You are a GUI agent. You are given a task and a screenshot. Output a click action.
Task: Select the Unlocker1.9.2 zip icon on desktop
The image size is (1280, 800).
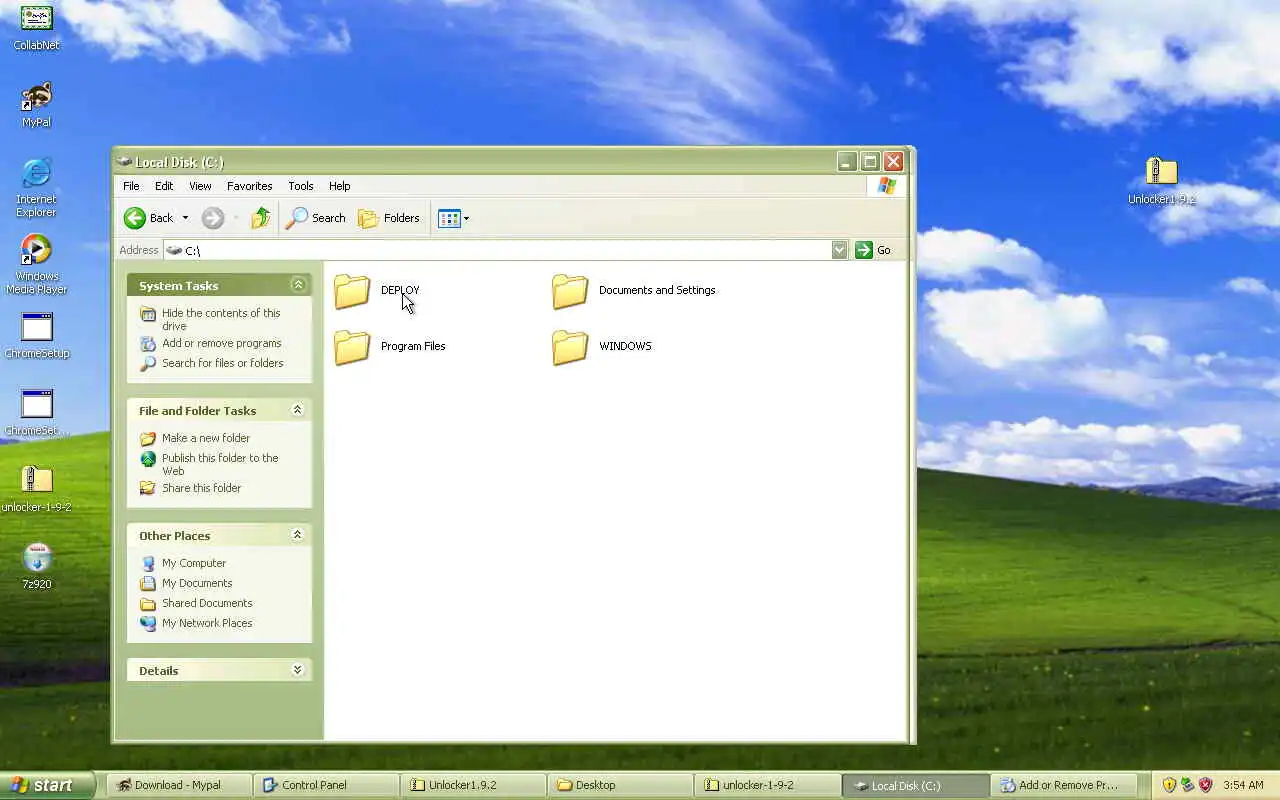(1161, 181)
